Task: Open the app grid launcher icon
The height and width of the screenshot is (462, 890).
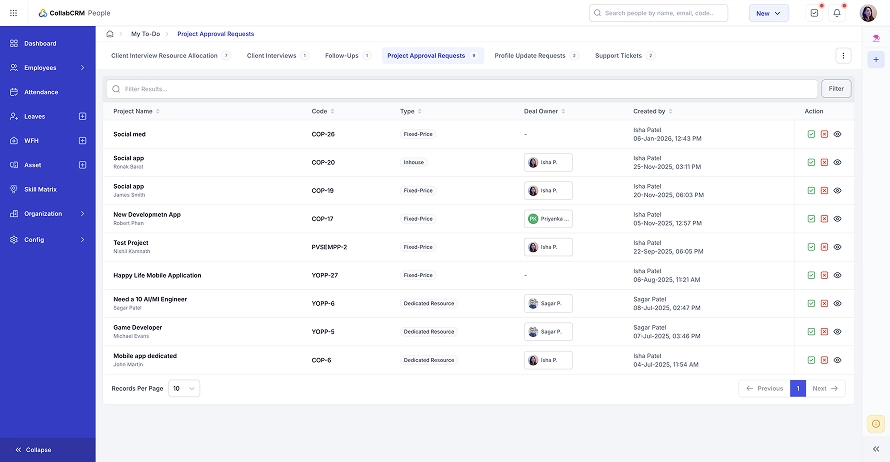Action: [x=13, y=13]
